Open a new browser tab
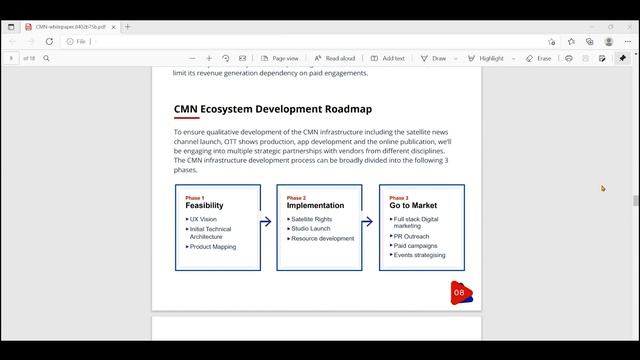 pyautogui.click(x=128, y=27)
